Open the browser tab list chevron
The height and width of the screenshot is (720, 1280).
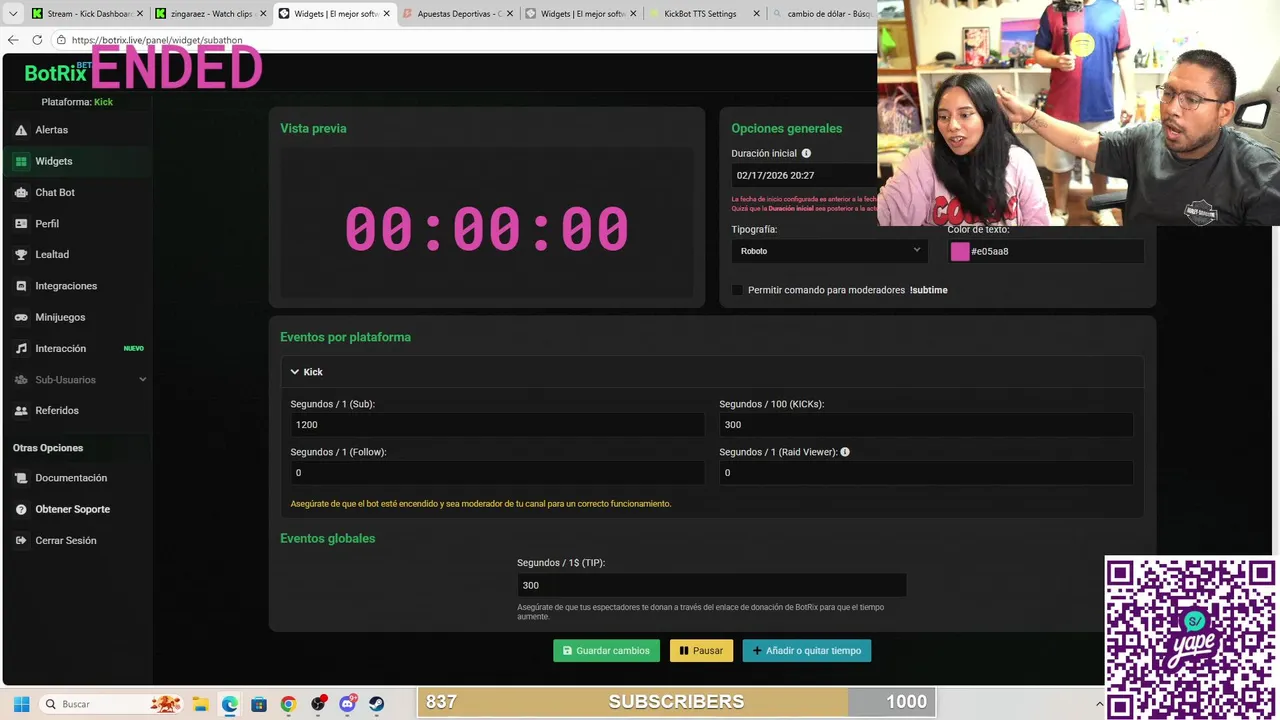tap(13, 14)
